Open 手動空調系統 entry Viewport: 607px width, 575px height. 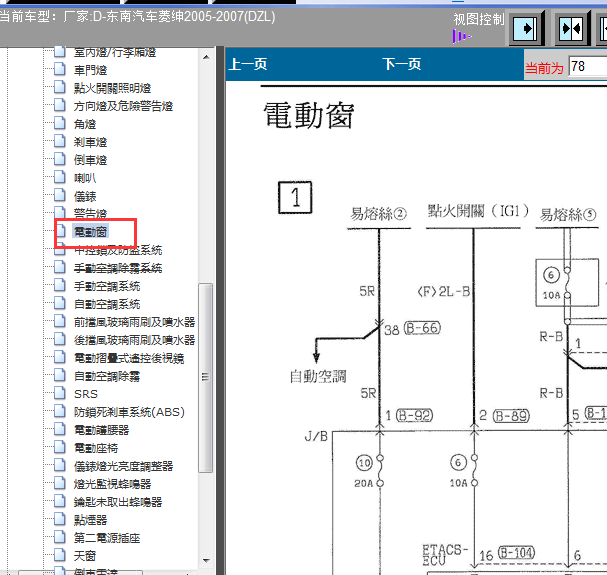click(x=107, y=286)
